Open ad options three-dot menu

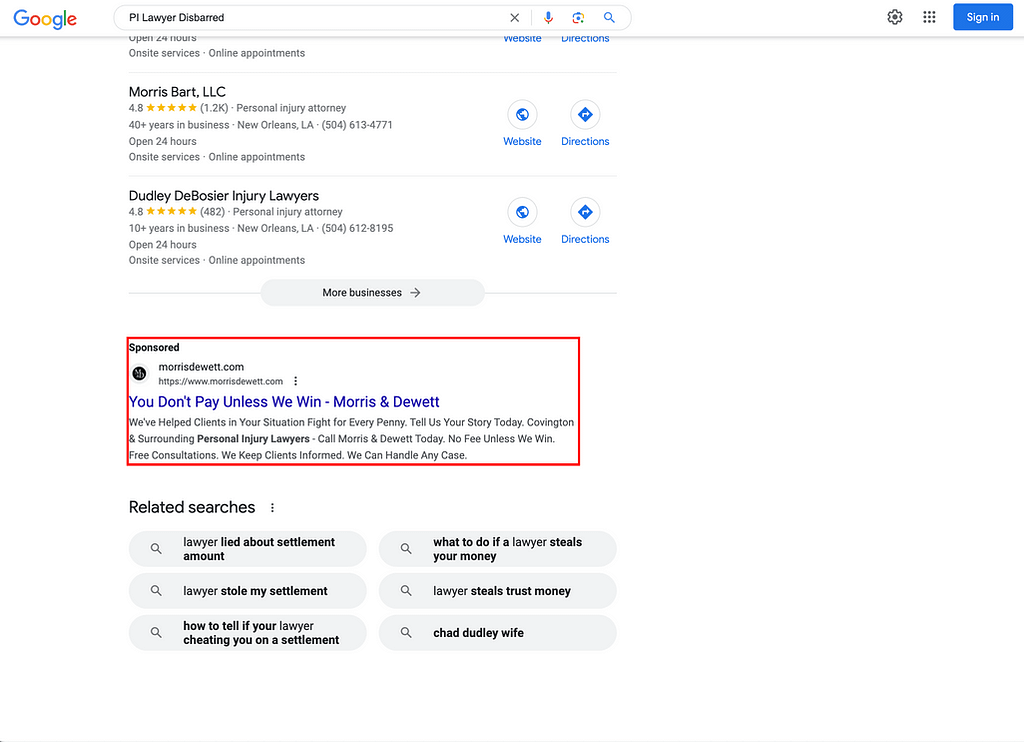pyautogui.click(x=296, y=381)
